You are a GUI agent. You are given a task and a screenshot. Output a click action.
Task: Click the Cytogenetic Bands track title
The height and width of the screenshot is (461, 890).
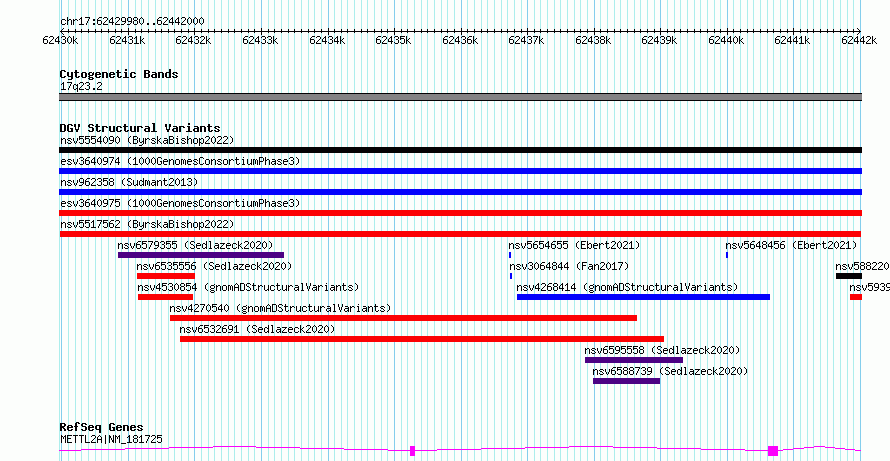[119, 74]
